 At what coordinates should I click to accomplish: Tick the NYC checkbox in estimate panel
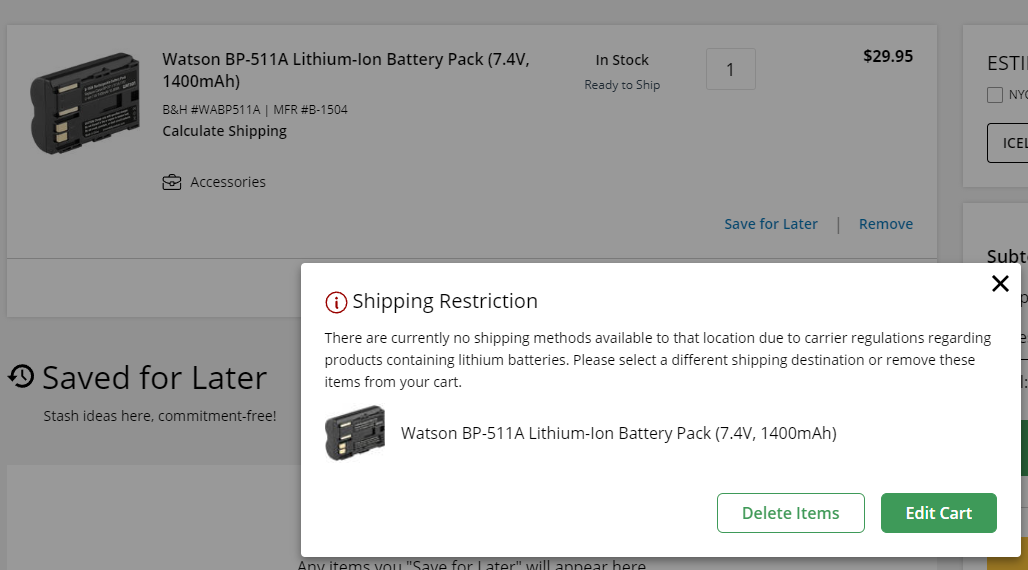(x=995, y=95)
